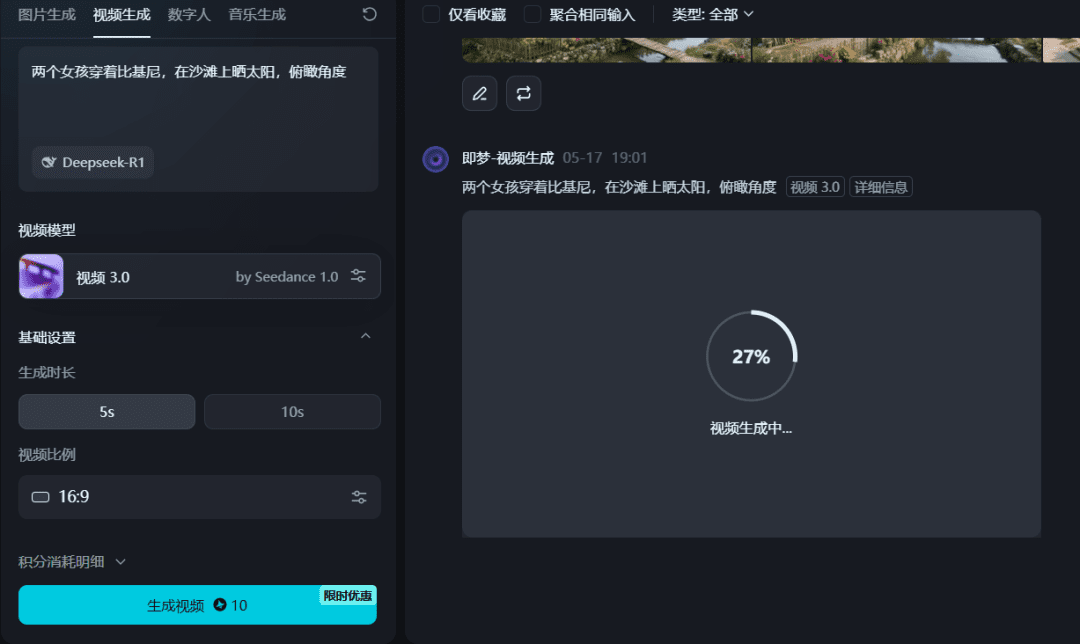Expand the 积分消耗明细 details
This screenshot has height=644, width=1080.
[72, 562]
